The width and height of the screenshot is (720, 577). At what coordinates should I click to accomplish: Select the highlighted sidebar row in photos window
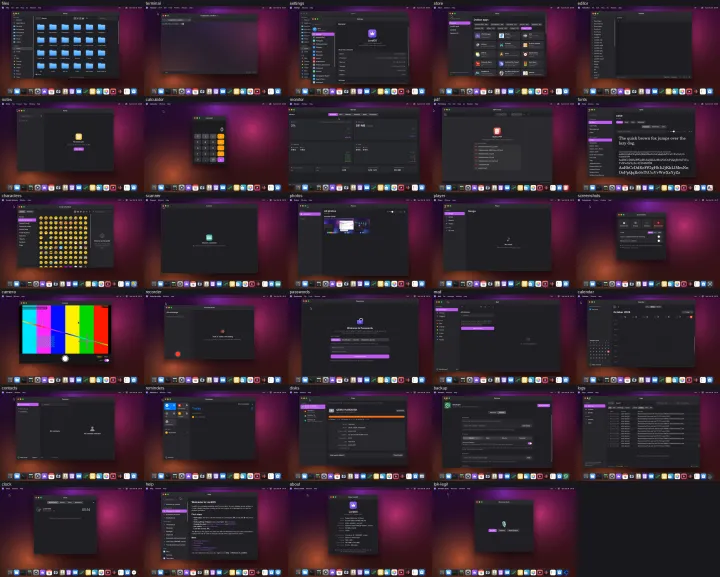click(x=310, y=214)
